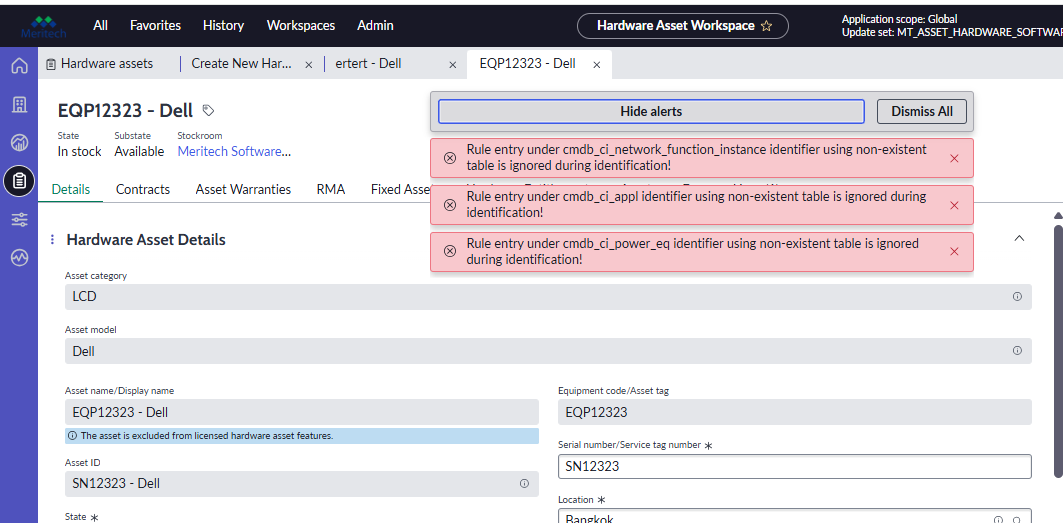Open the sliders settings icon in sidebar
Viewport: 1063px width, 523px height.
pos(20,220)
